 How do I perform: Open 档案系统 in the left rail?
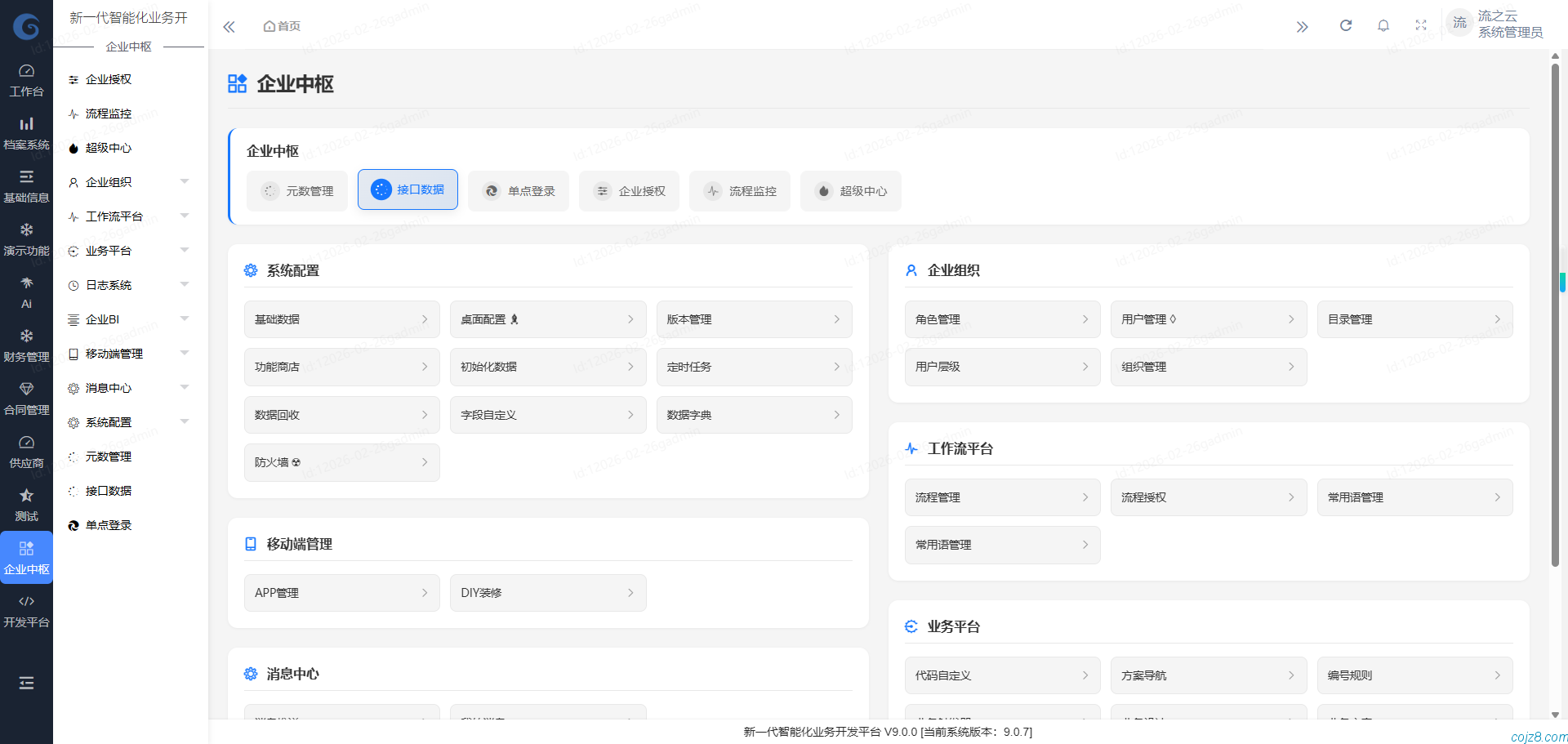point(26,133)
